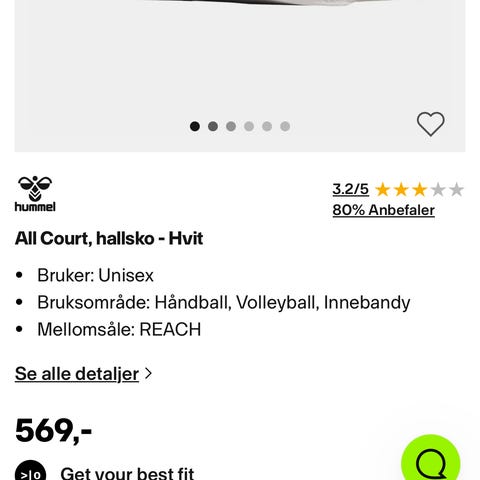This screenshot has width=480, height=480.
Task: Switch to the second image dot
Action: pos(213,126)
